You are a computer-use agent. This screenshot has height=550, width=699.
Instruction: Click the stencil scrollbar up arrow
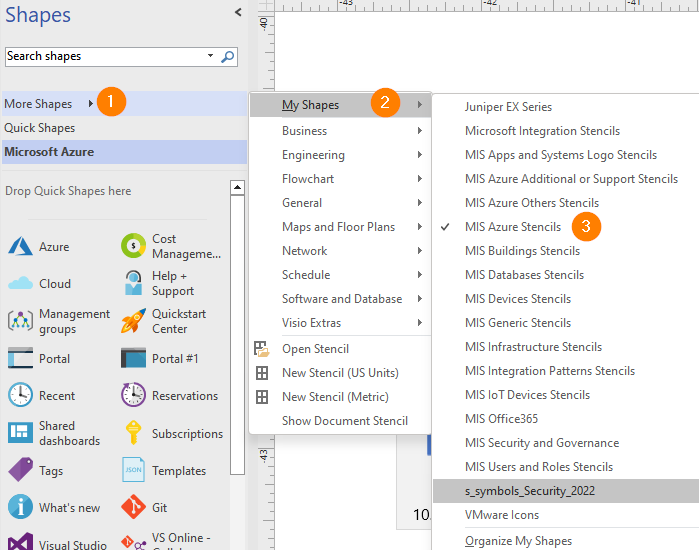pos(238,187)
